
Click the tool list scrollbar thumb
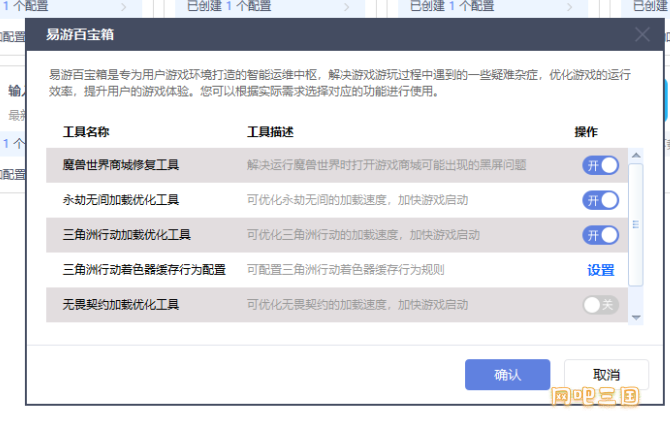click(x=636, y=224)
